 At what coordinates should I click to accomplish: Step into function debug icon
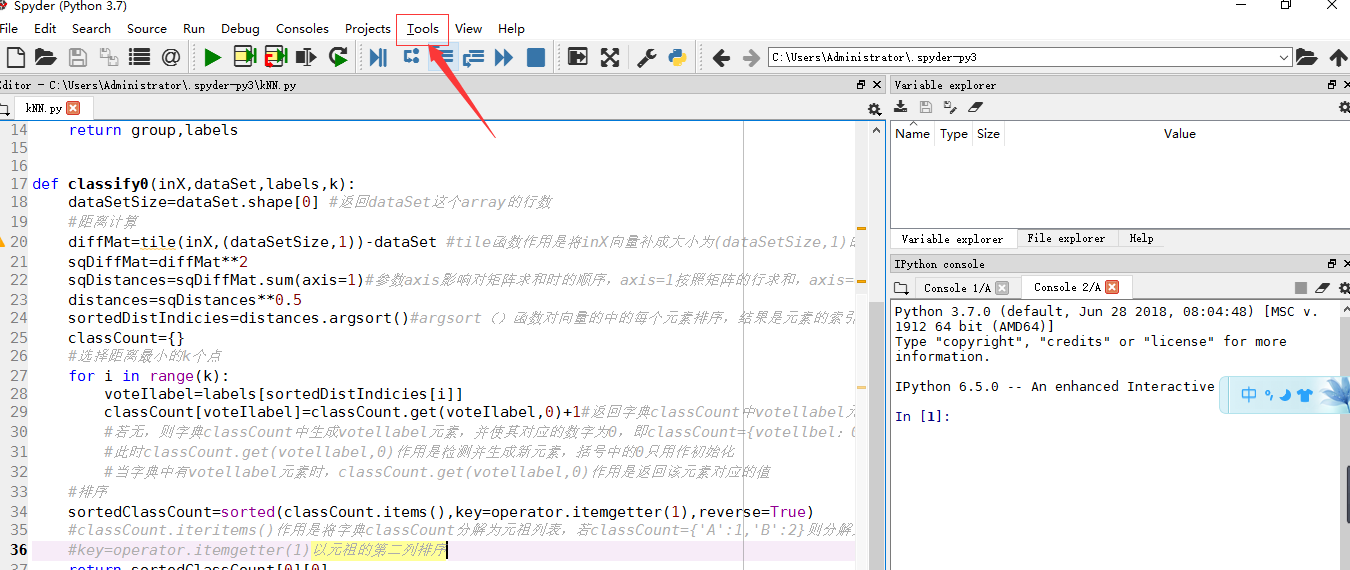click(x=441, y=57)
